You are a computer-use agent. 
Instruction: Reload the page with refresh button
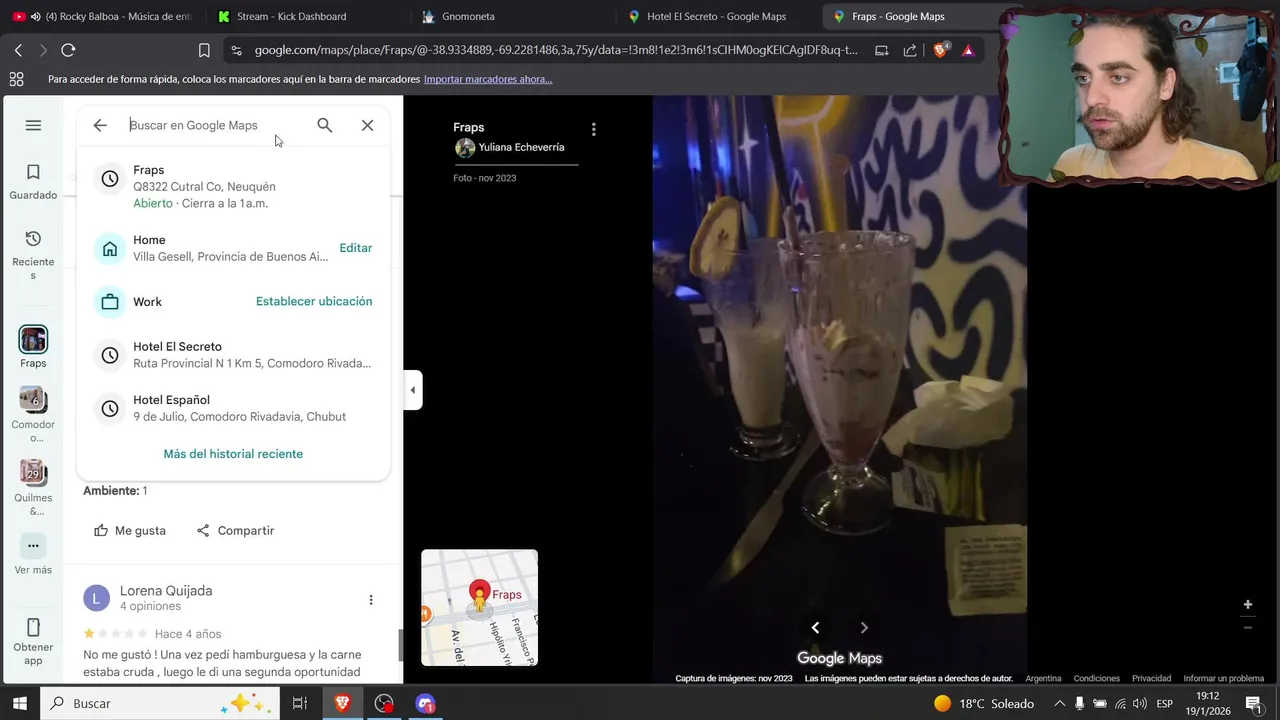point(68,50)
